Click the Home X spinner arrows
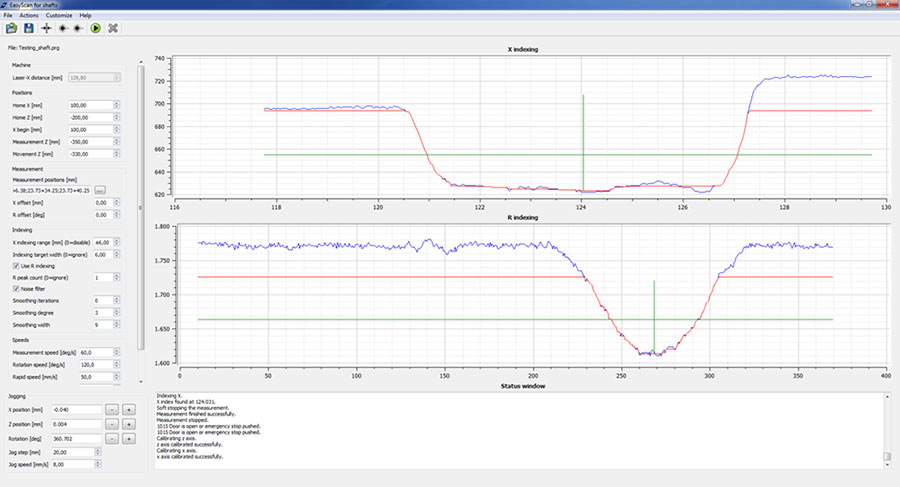Viewport: 900px width, 487px height. [118, 104]
